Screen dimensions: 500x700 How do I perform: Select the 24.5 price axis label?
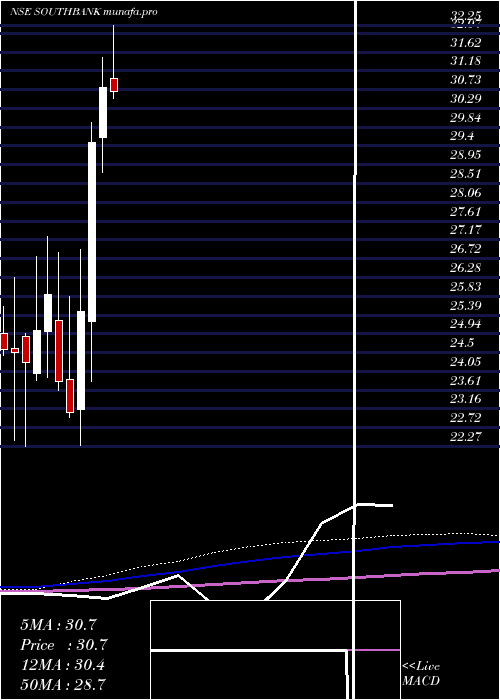[x=462, y=343]
